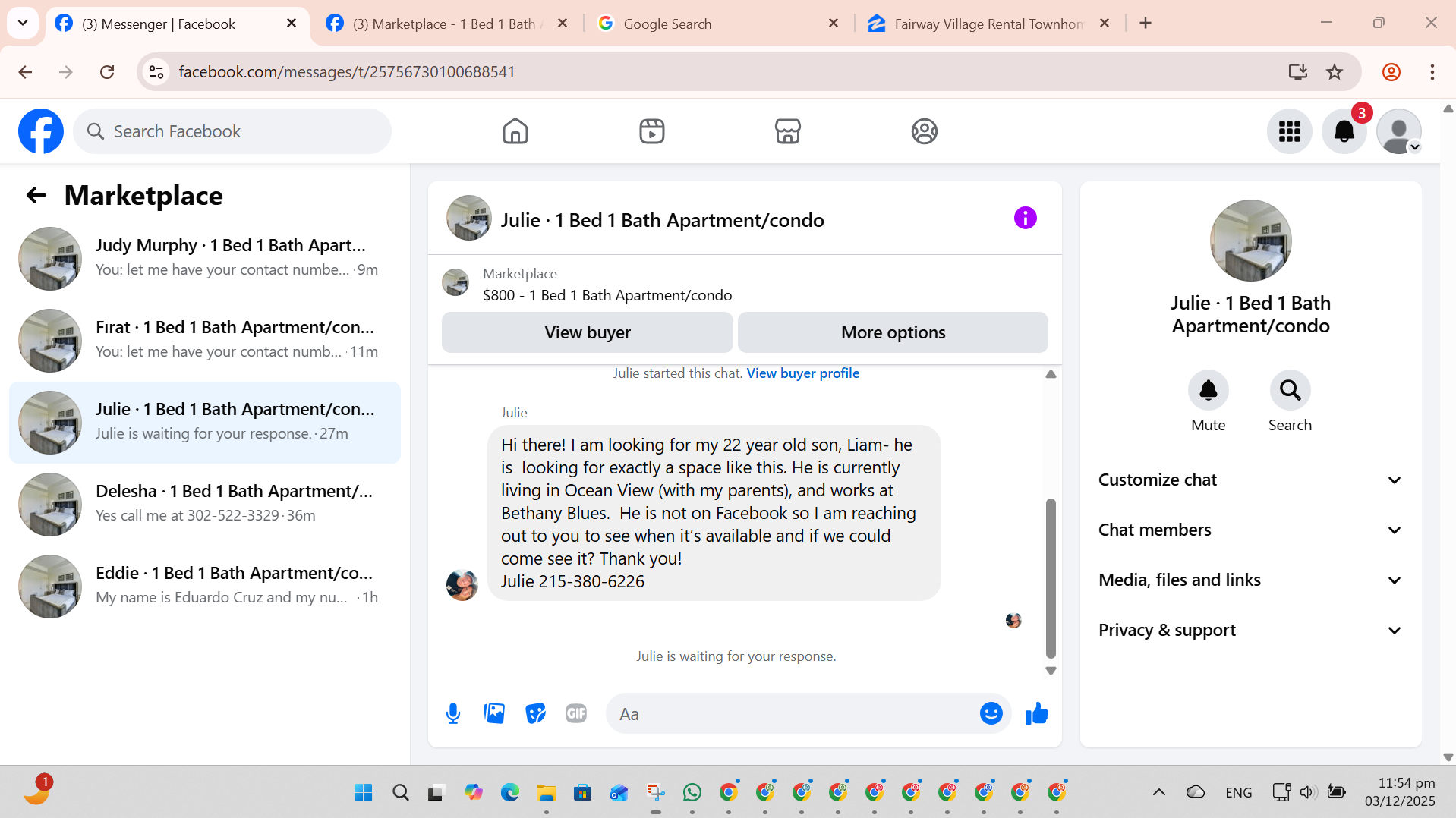Open the Judy Murphy conversation

pyautogui.click(x=205, y=259)
